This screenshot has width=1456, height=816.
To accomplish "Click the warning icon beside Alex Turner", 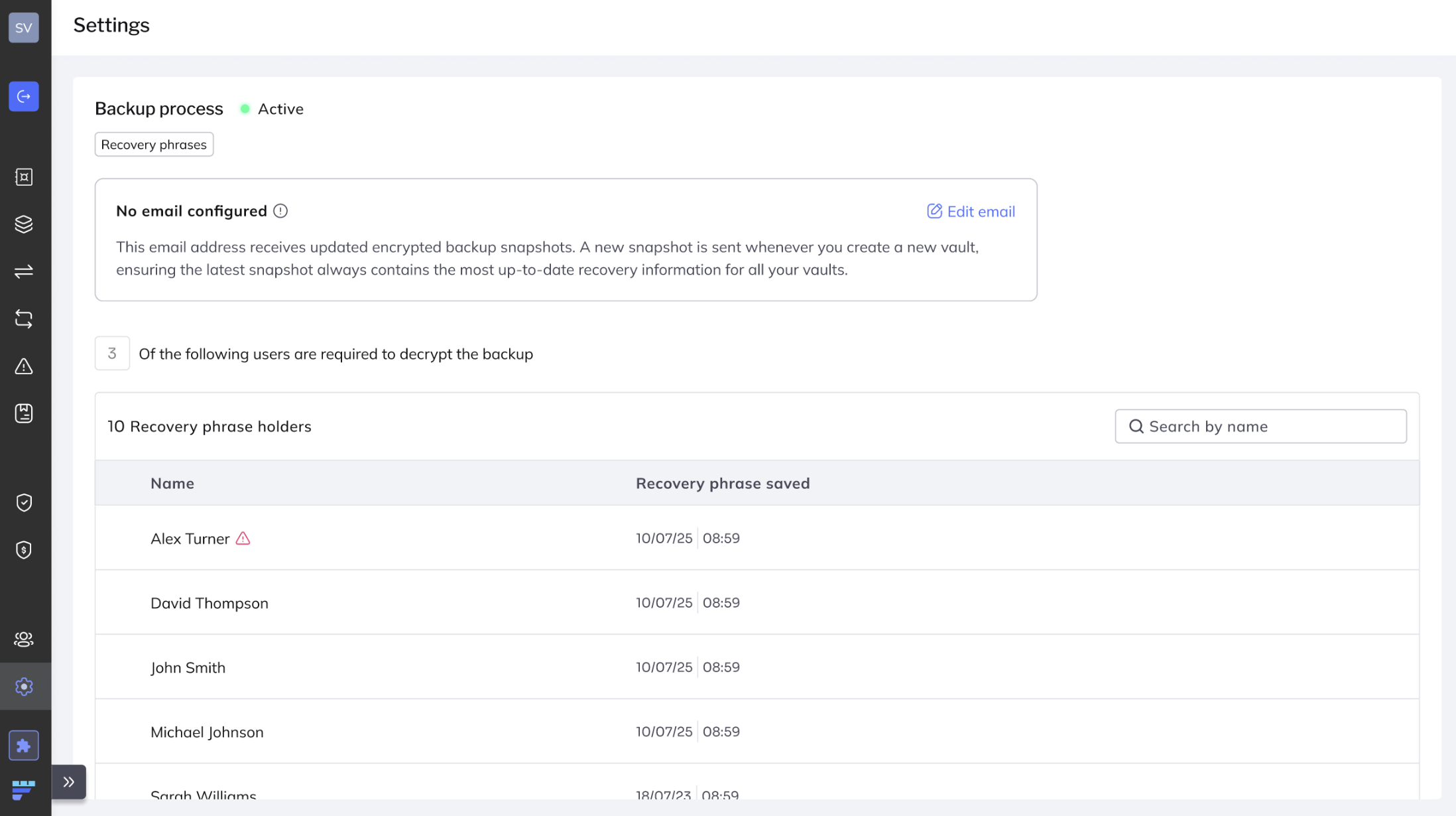I will (243, 539).
